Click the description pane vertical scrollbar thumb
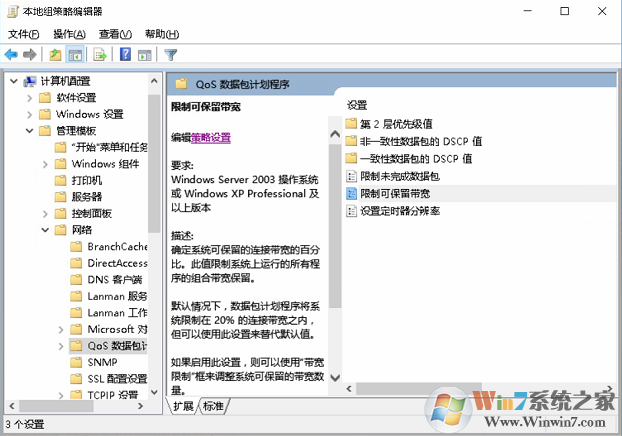Image resolution: width=622 pixels, height=436 pixels. click(335, 226)
